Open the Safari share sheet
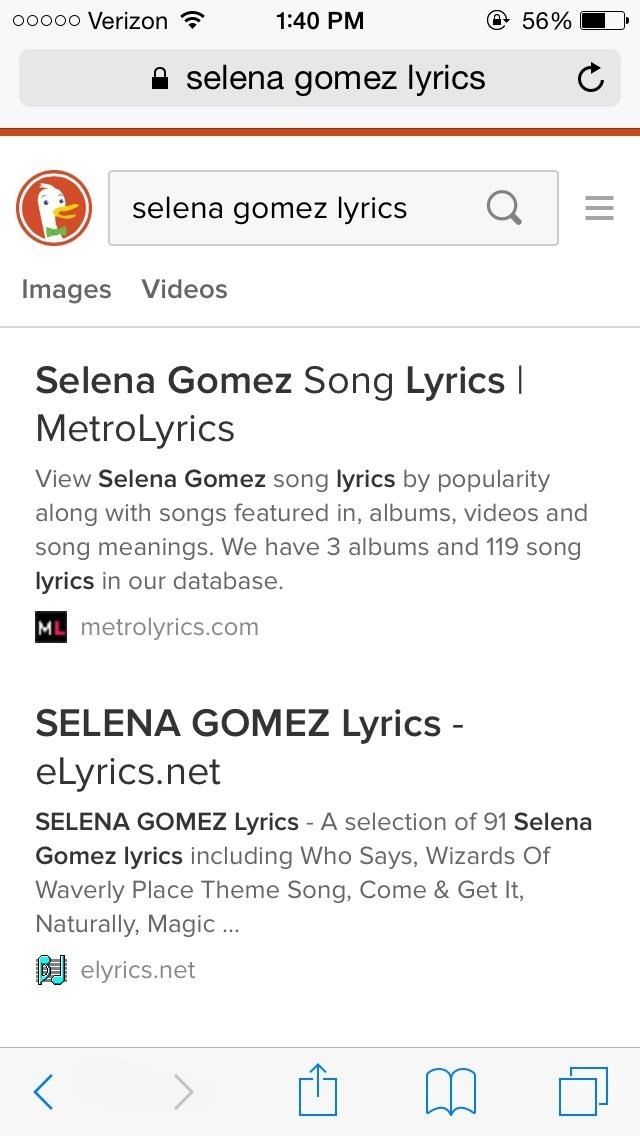Image resolution: width=640 pixels, height=1136 pixels. pos(318,1089)
